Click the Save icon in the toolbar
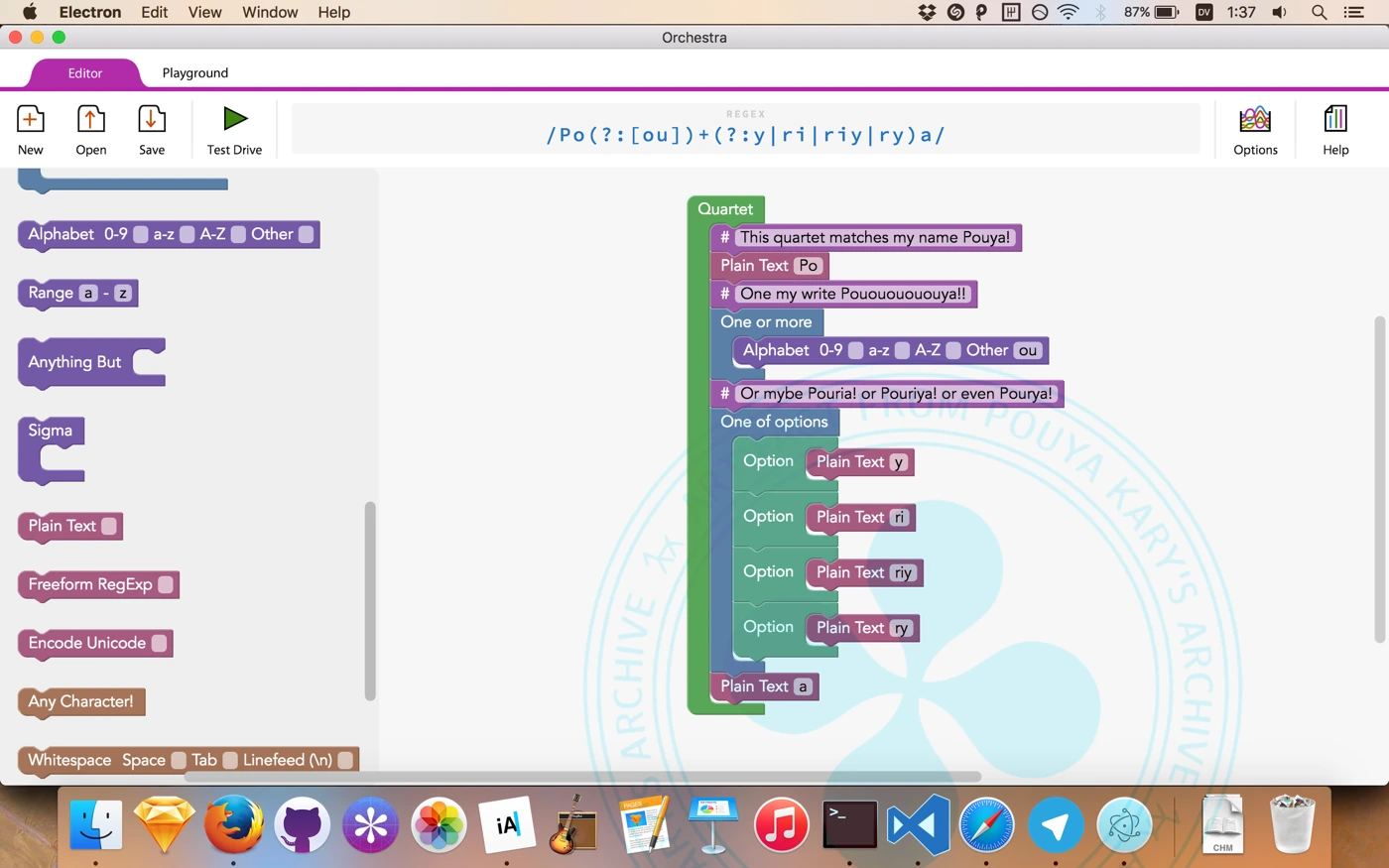 [x=151, y=120]
